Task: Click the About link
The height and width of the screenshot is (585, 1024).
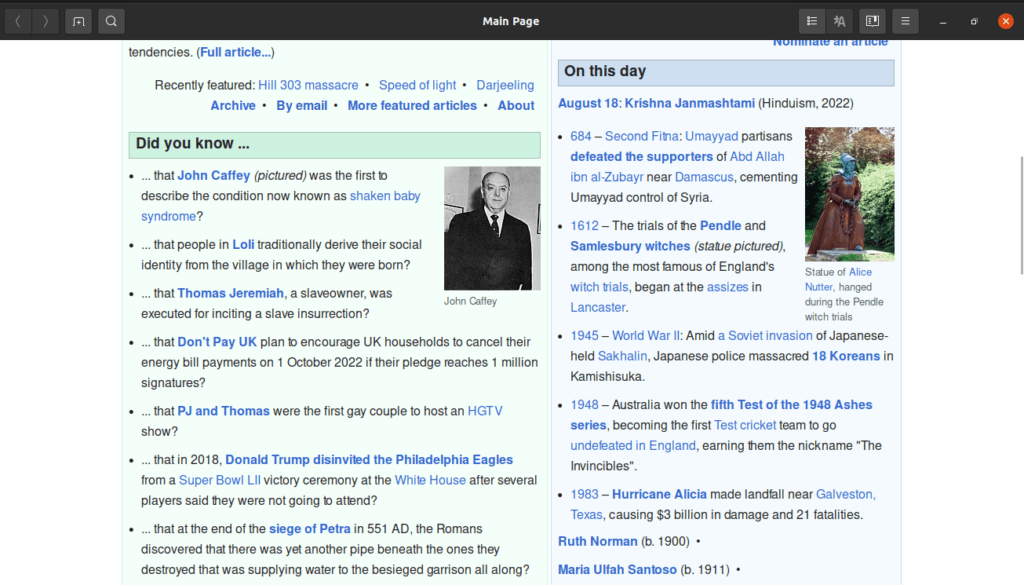Action: tap(516, 106)
